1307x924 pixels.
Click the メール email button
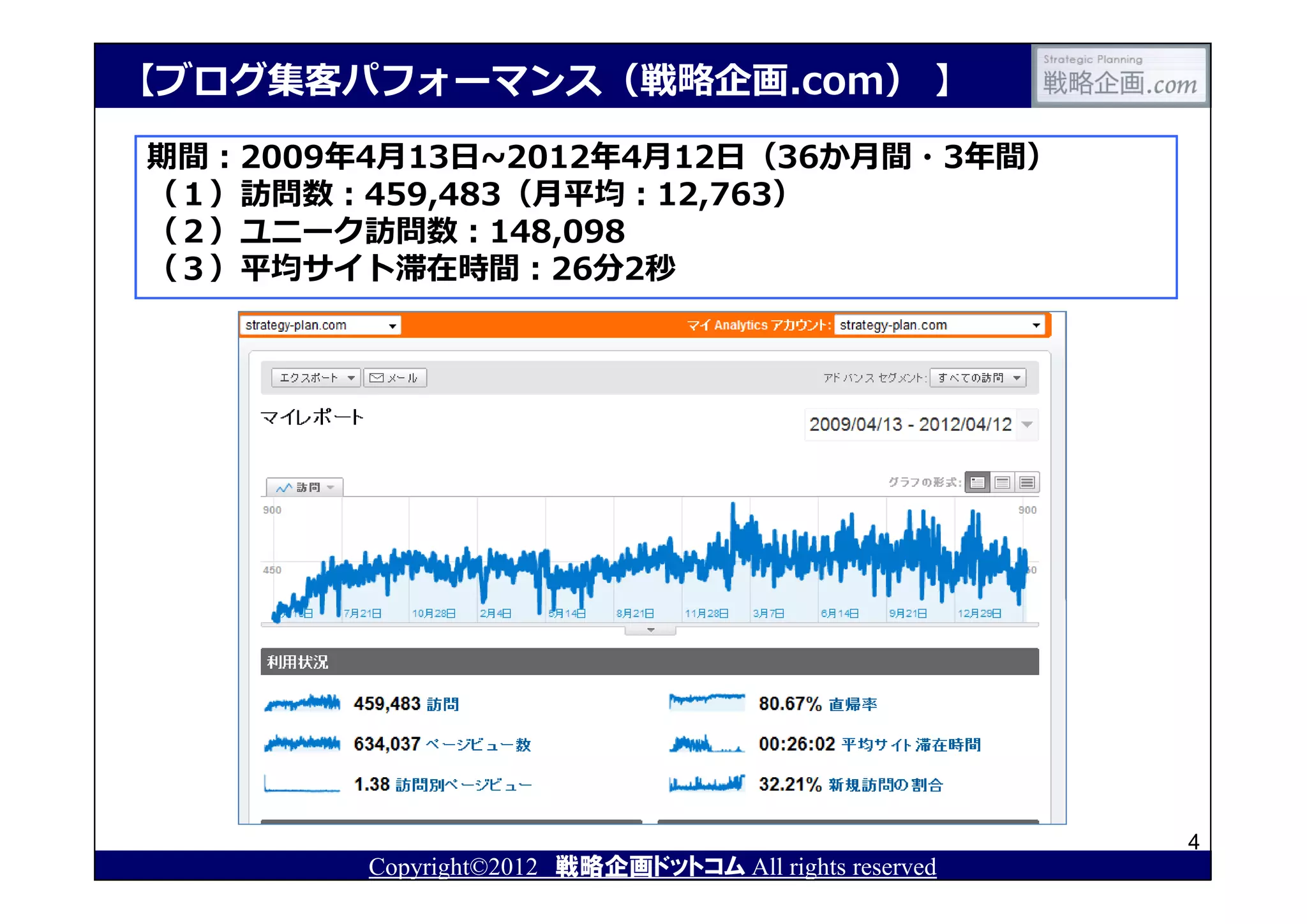(x=395, y=378)
